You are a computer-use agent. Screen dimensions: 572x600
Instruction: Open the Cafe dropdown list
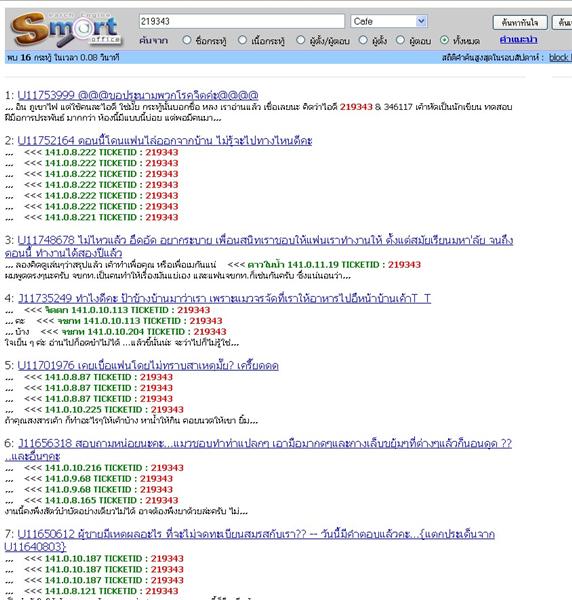click(x=389, y=21)
